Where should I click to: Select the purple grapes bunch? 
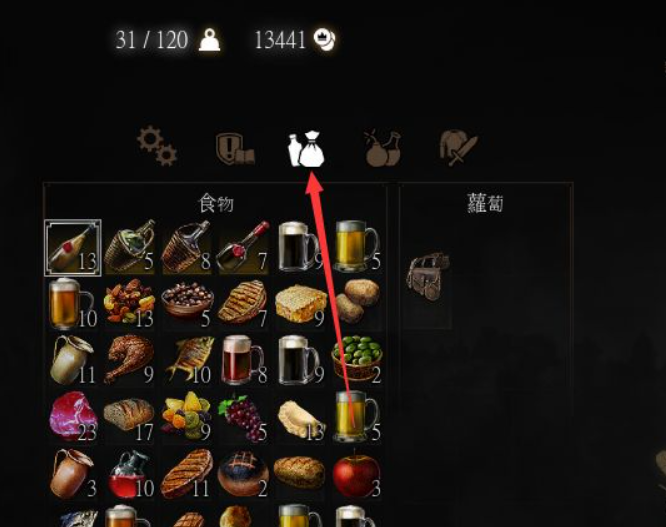coord(243,418)
